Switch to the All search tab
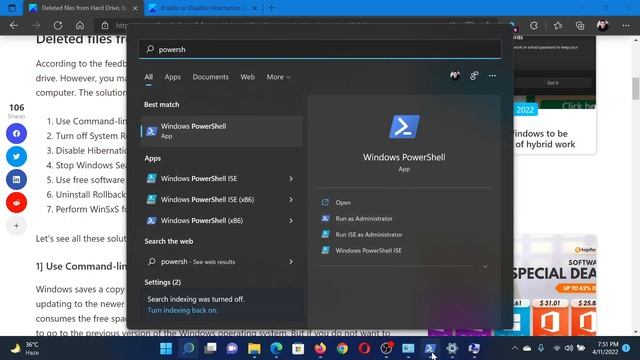 pyautogui.click(x=149, y=77)
